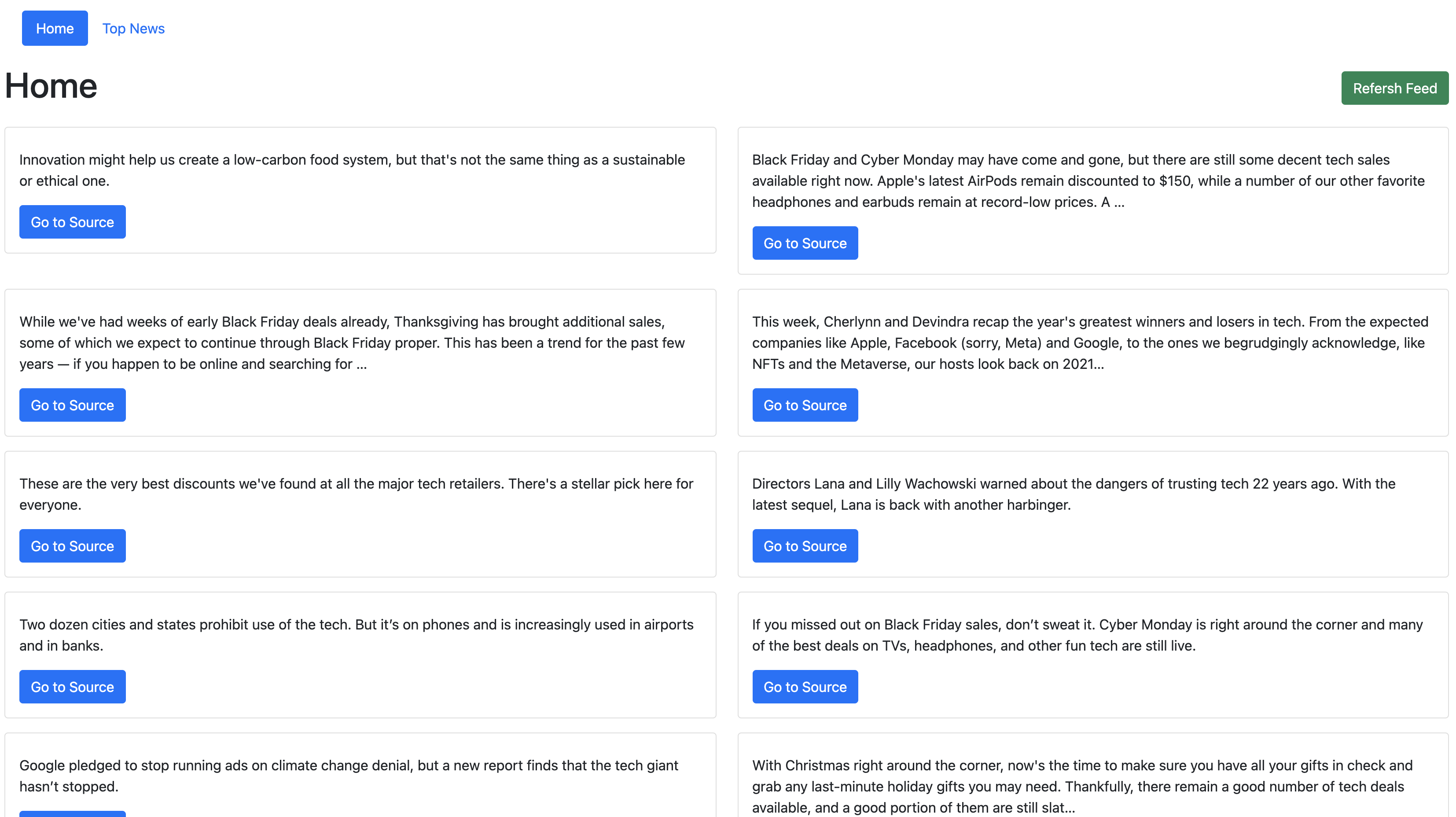
Task: Switch to the Top News tab
Action: [133, 28]
